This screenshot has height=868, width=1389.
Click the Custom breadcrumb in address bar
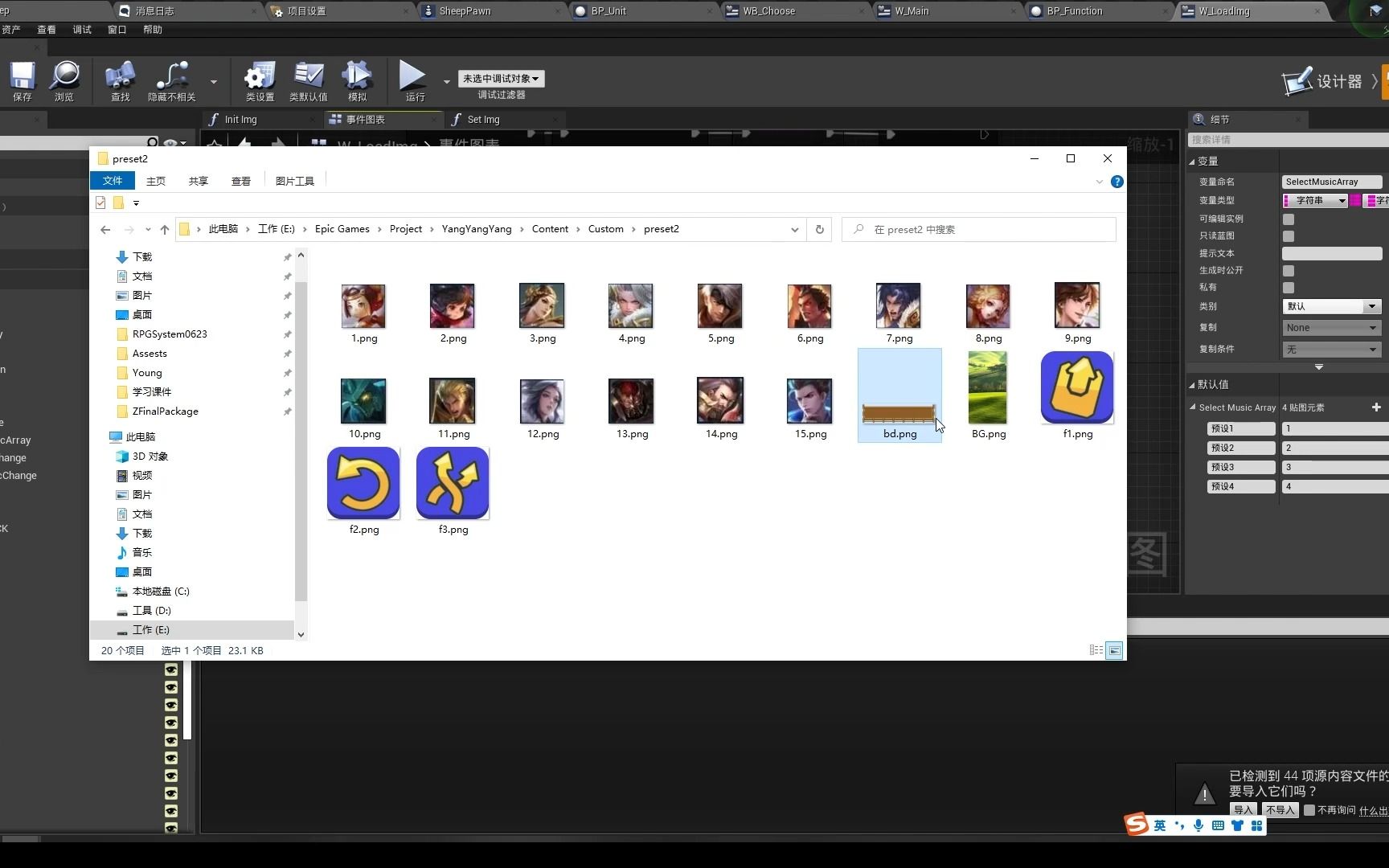[605, 229]
